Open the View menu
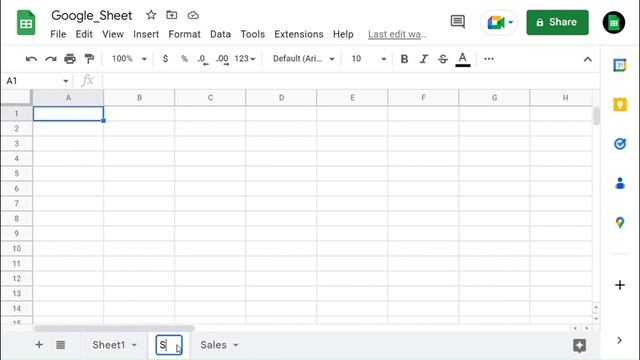 point(113,34)
